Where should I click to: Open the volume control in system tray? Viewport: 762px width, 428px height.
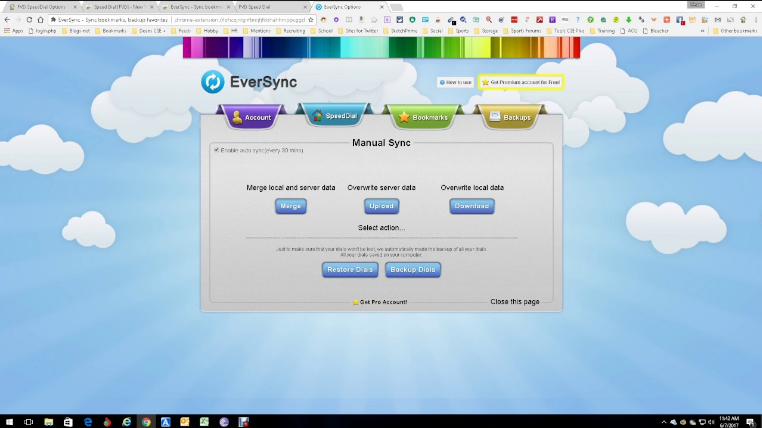(x=711, y=422)
